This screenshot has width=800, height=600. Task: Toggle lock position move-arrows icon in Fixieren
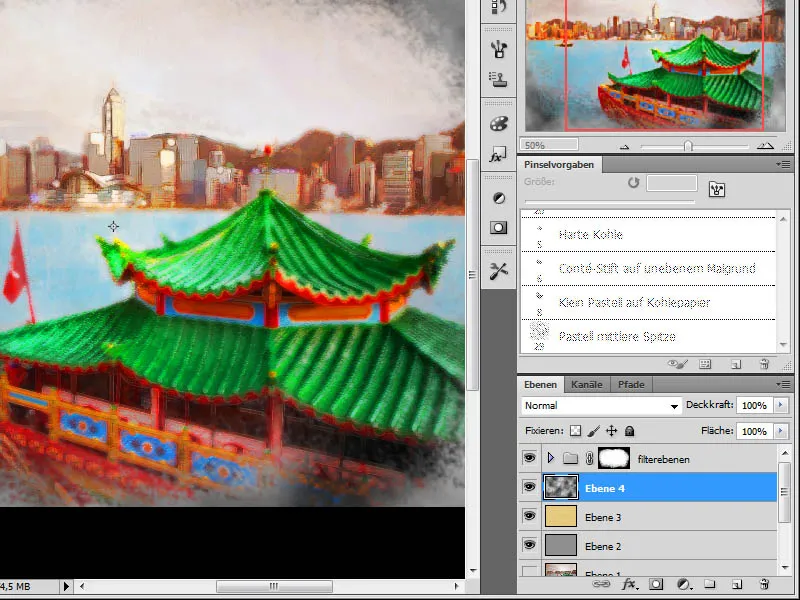[611, 431]
